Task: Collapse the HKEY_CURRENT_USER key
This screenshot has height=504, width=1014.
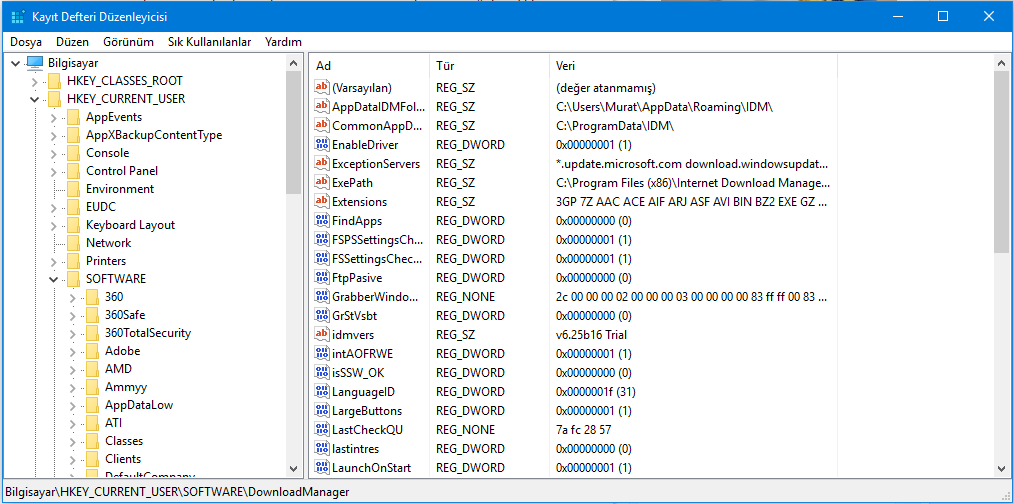Action: click(34, 99)
